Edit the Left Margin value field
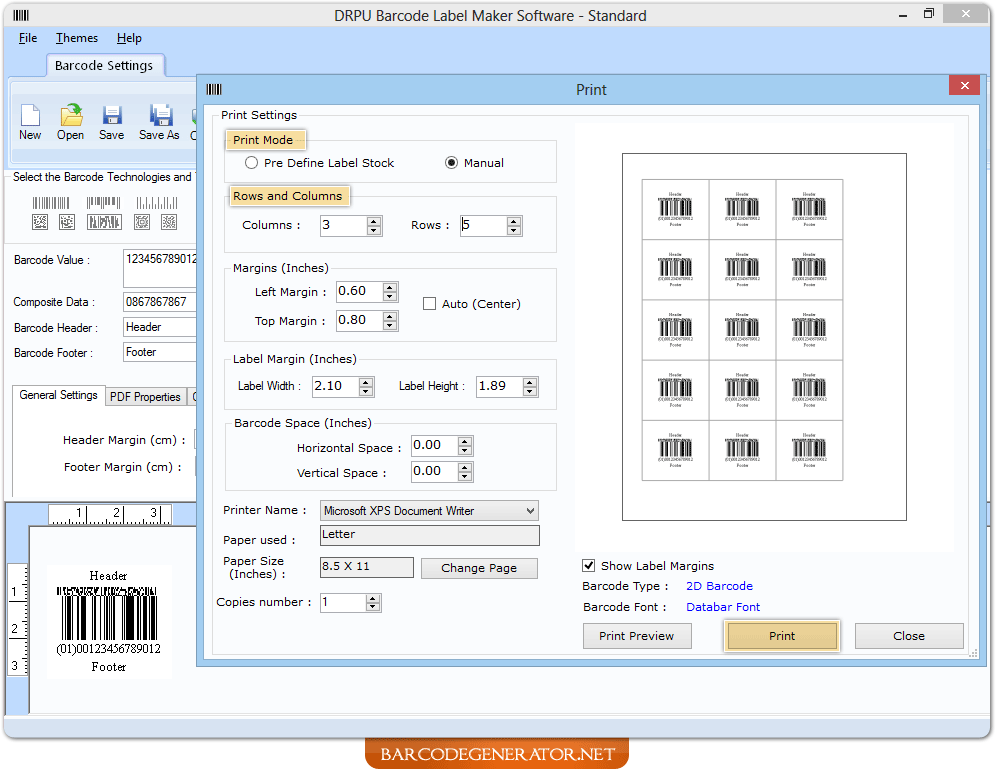 pyautogui.click(x=356, y=291)
